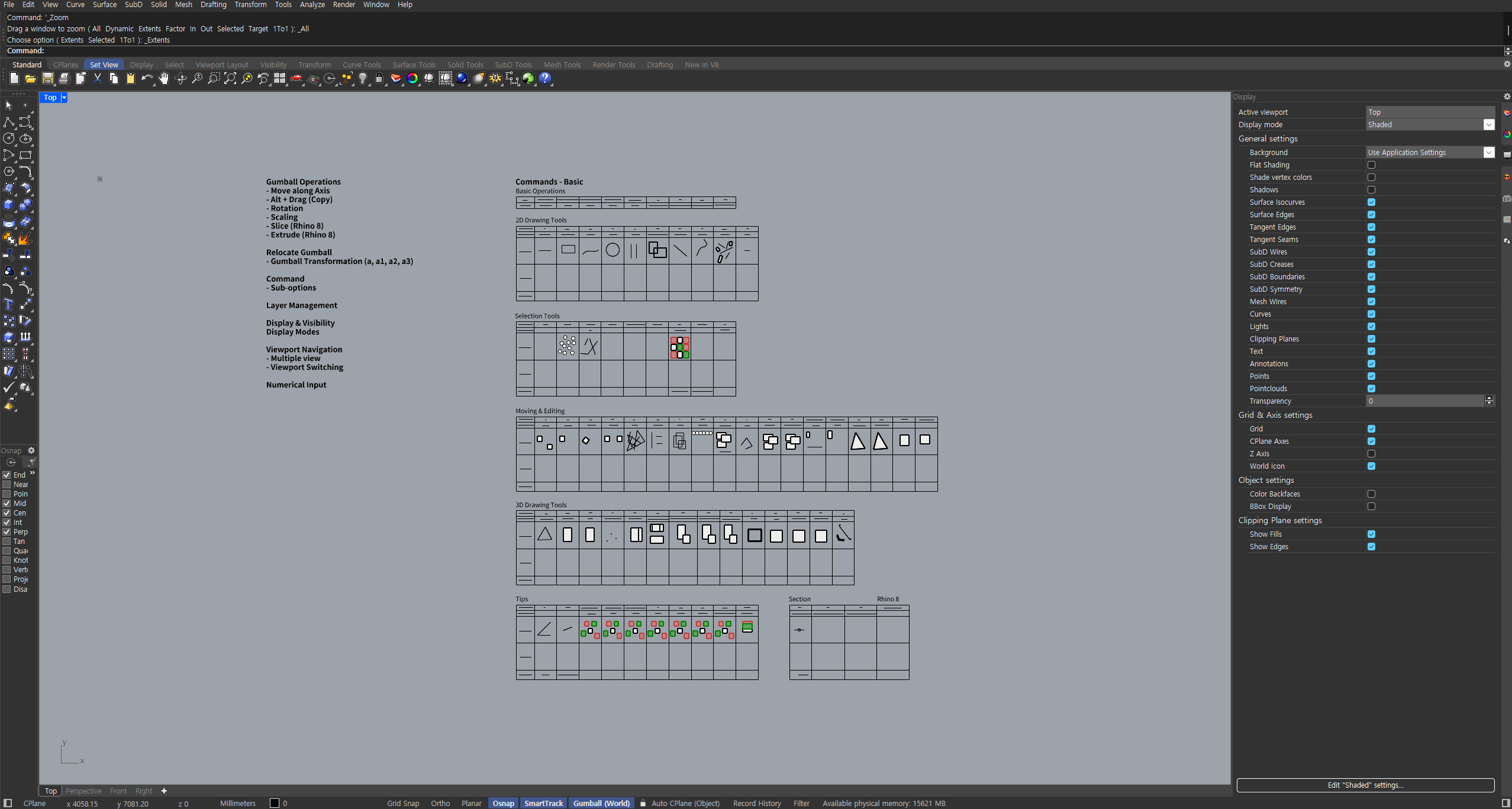Open the Top viewport title dropdown arrow
Image resolution: width=1512 pixels, height=809 pixels.
click(64, 98)
